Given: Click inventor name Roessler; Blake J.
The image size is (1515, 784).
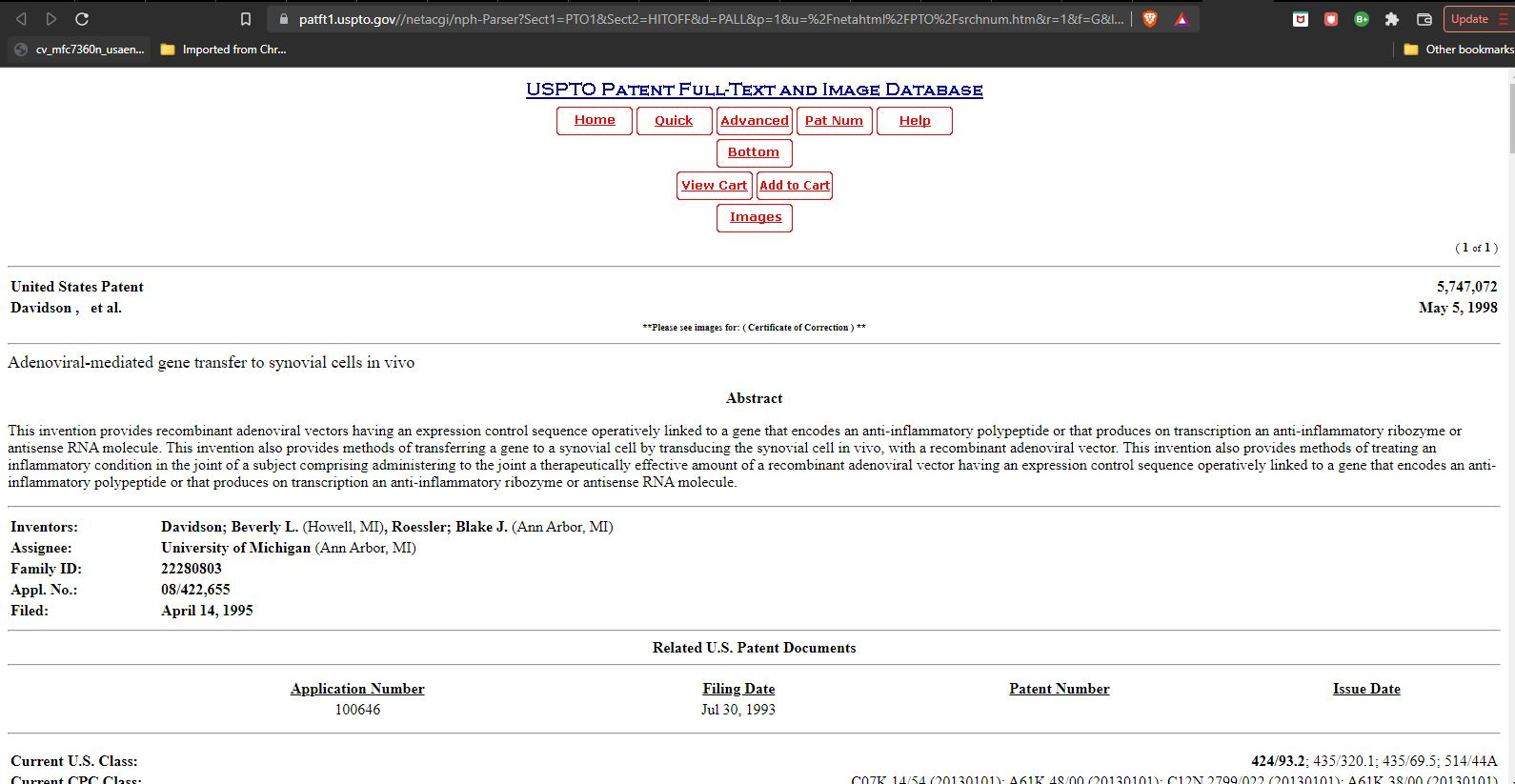Looking at the screenshot, I should point(450,527).
